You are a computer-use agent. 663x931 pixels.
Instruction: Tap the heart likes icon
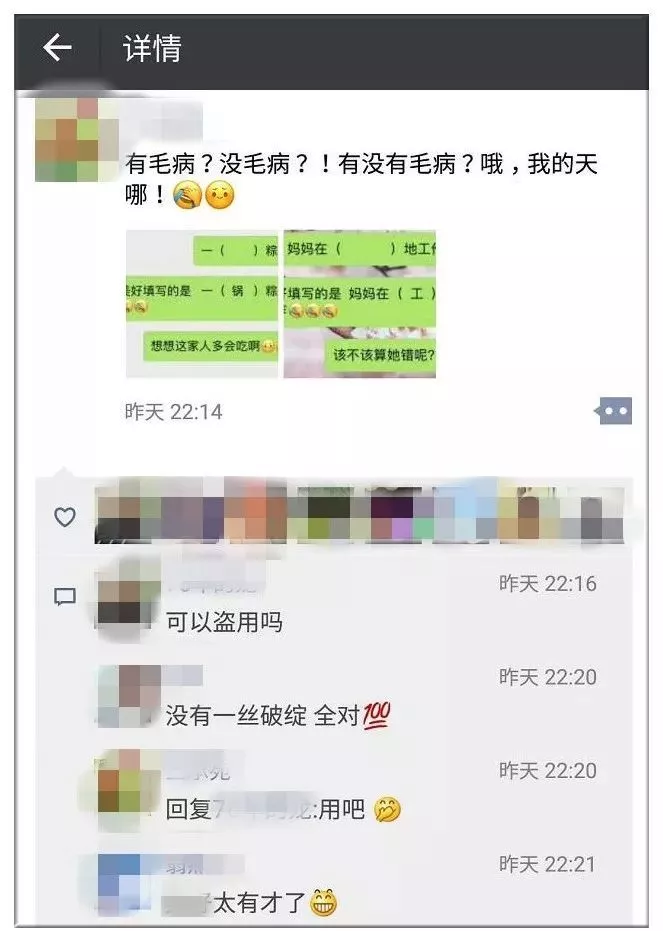coord(65,517)
